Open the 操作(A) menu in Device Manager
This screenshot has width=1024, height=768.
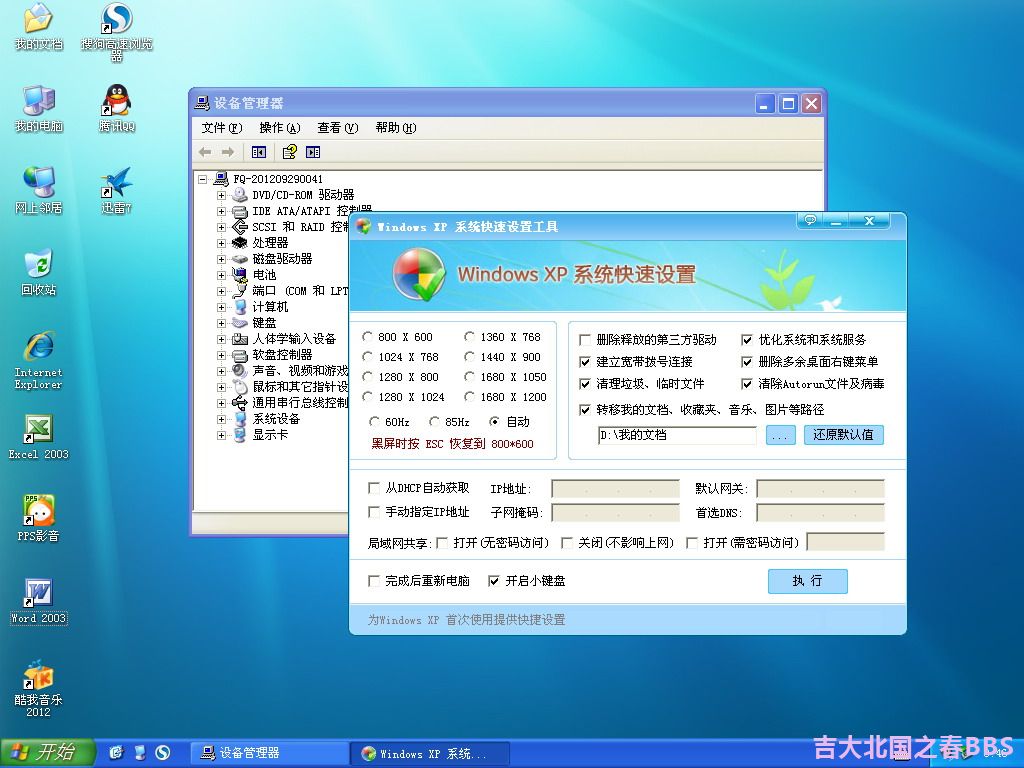coord(280,128)
